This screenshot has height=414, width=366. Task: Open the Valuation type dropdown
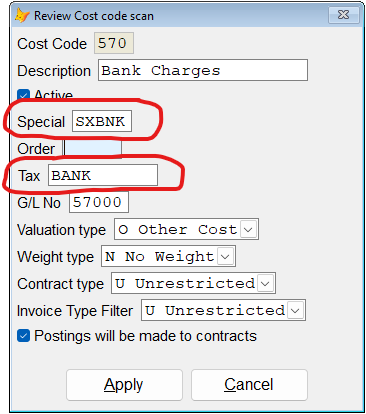tap(248, 229)
